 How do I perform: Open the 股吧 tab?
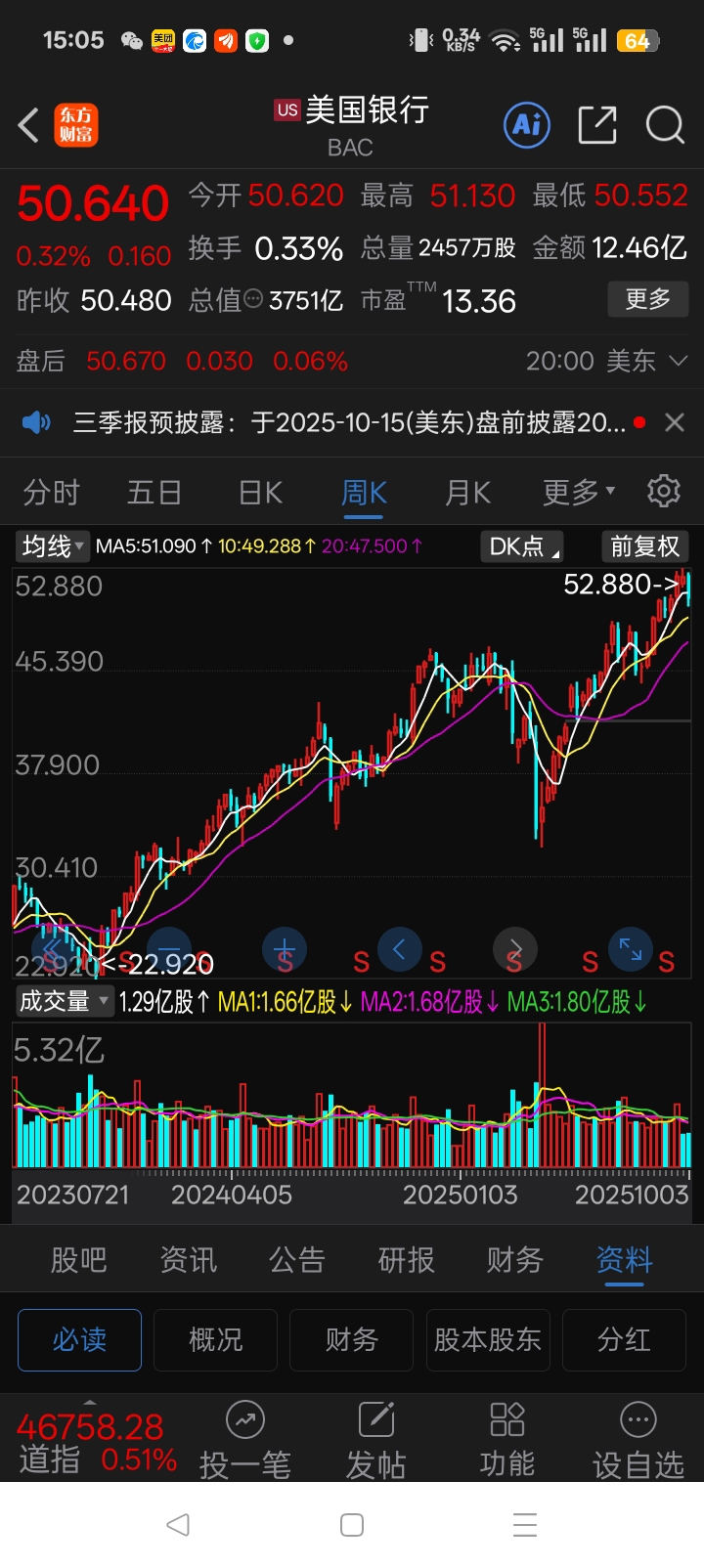click(x=79, y=1260)
